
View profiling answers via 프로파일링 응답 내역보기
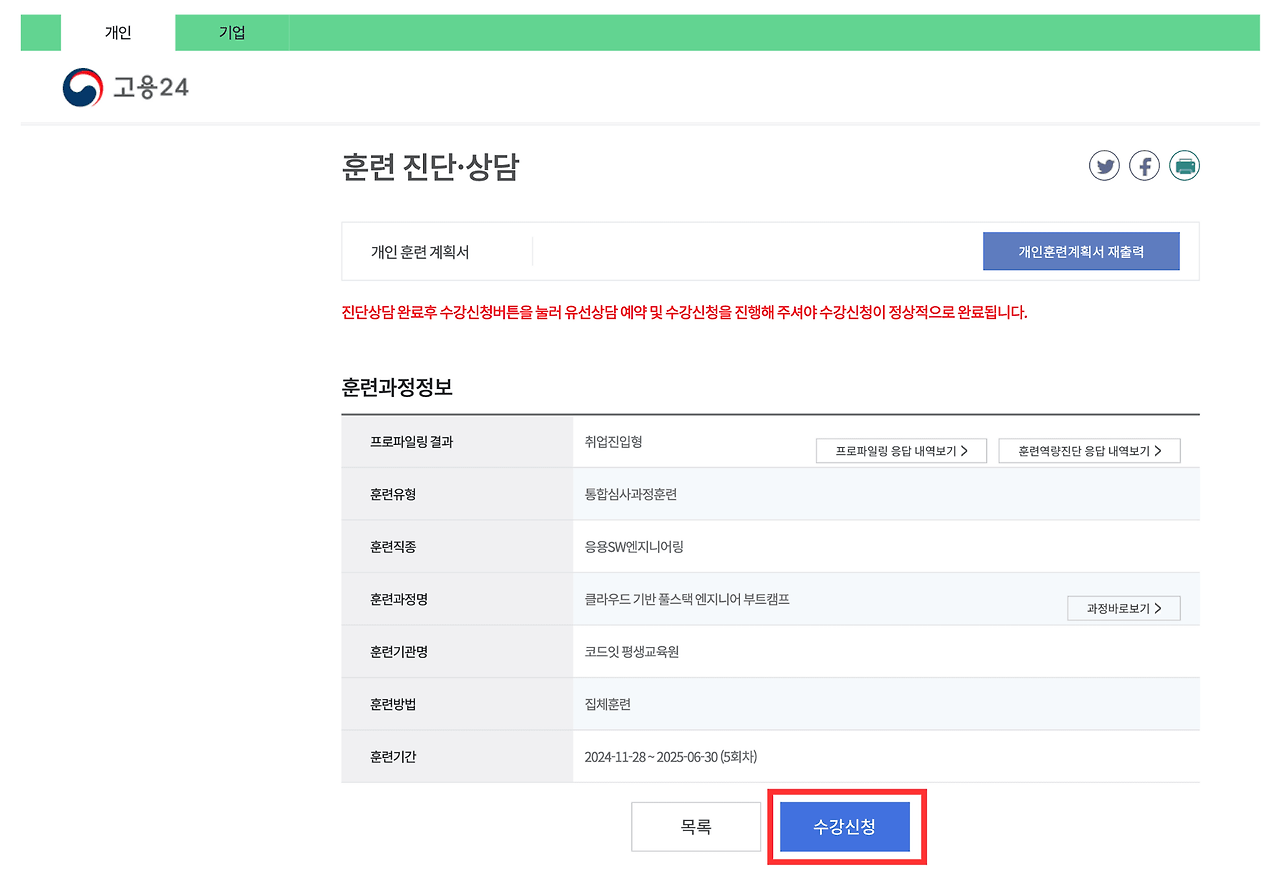point(900,450)
